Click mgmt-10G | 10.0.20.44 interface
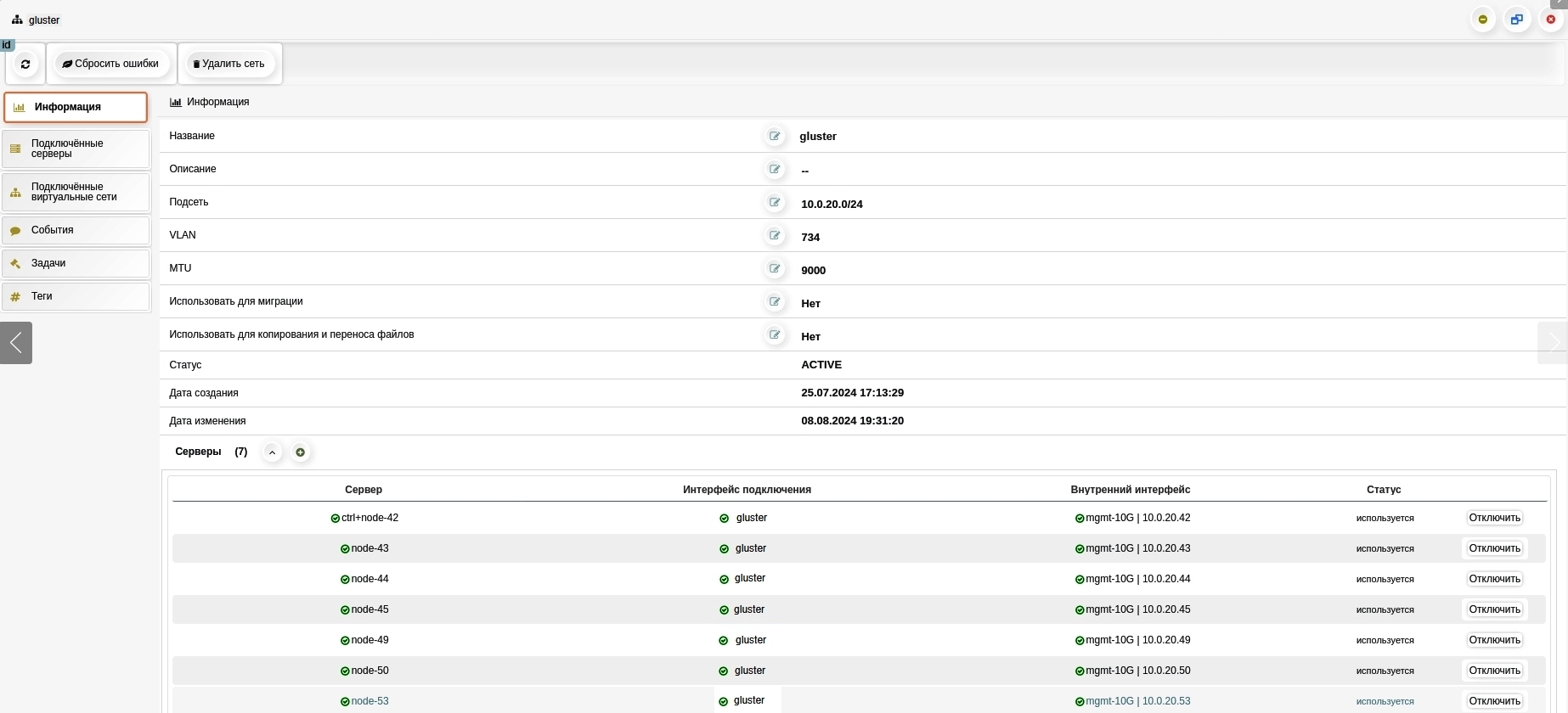 1137,579
